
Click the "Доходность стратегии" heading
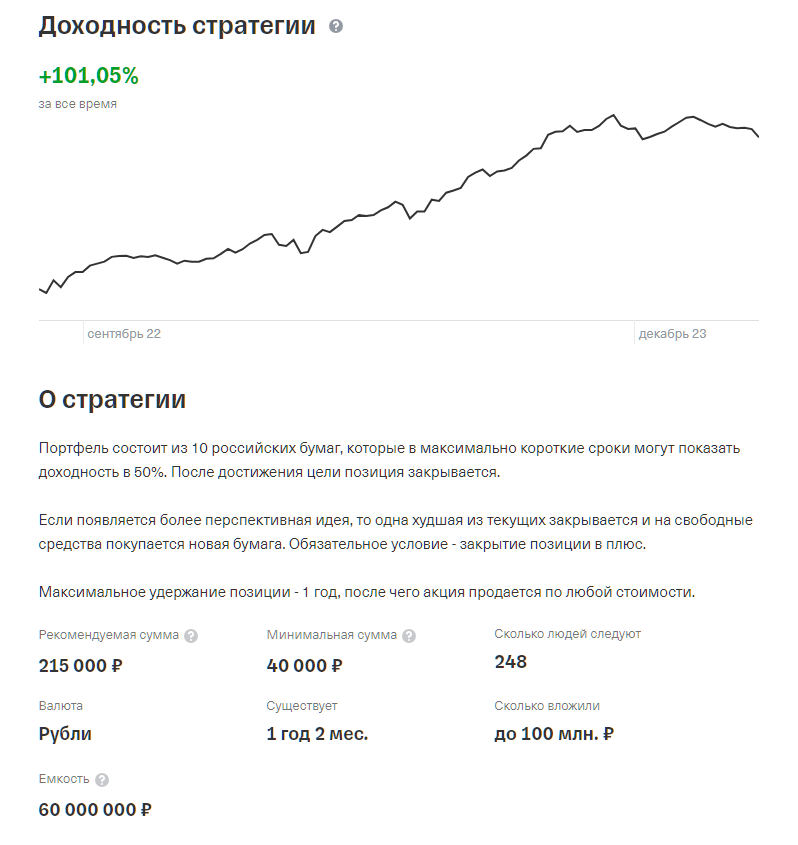tap(177, 27)
